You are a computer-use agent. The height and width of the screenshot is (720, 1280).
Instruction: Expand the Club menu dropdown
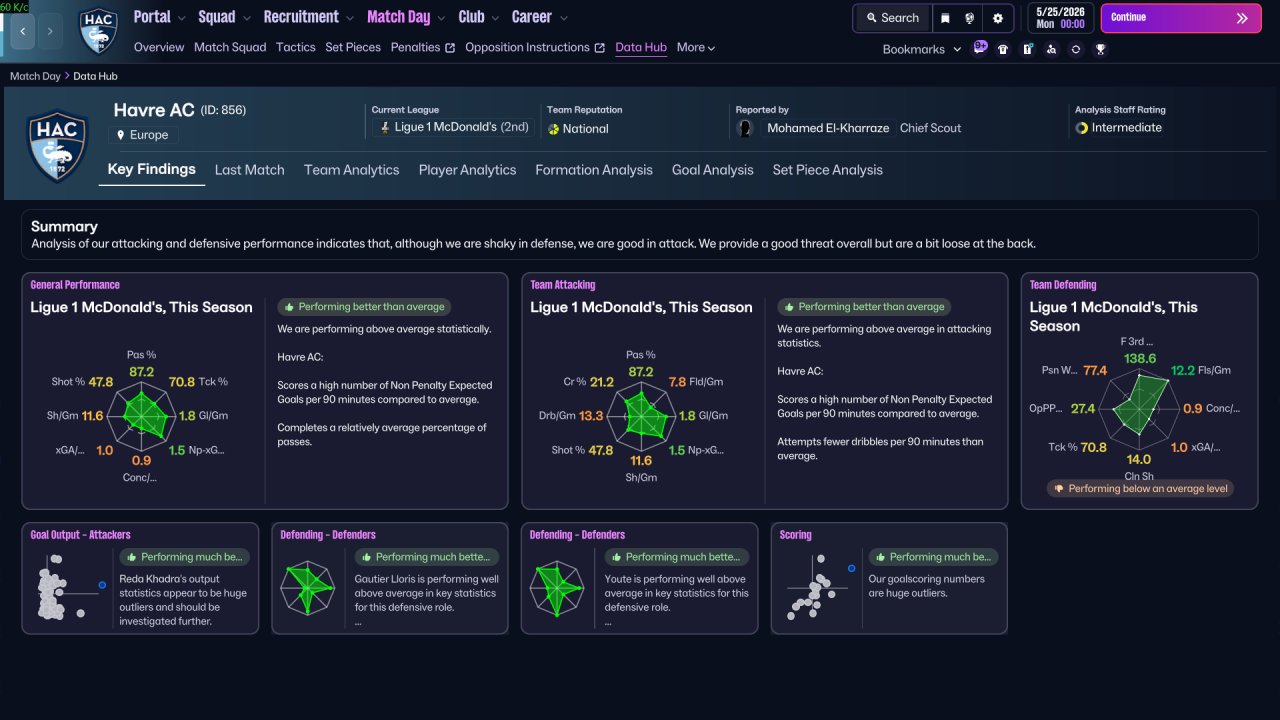point(494,17)
